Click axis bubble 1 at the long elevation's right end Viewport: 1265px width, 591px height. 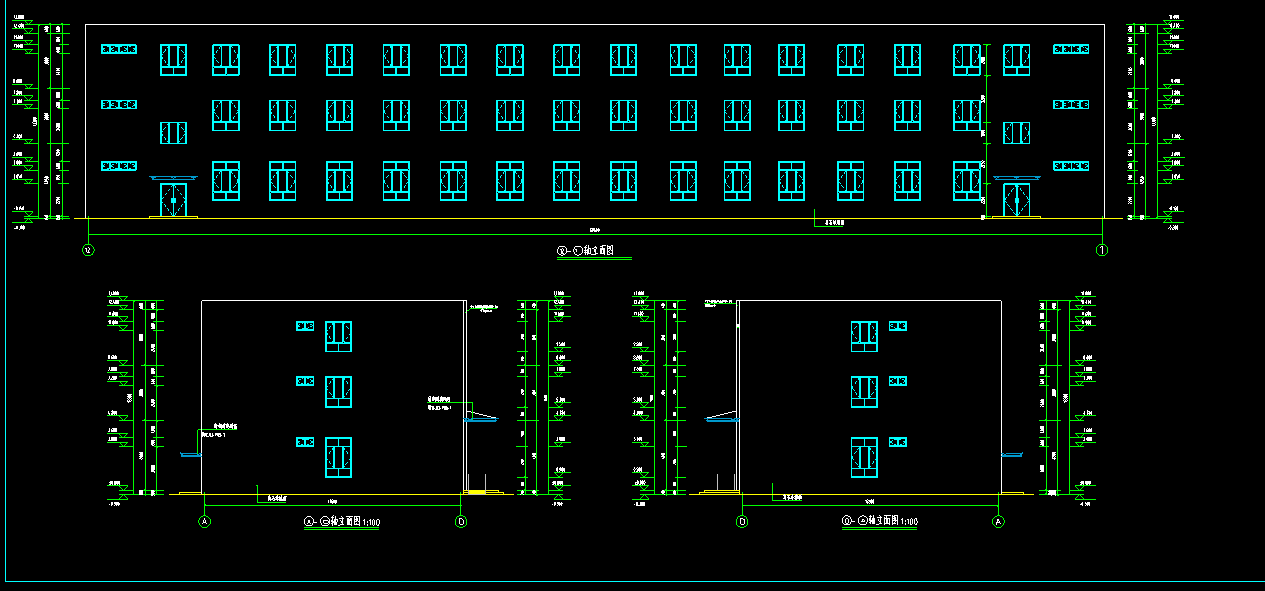pos(1102,250)
